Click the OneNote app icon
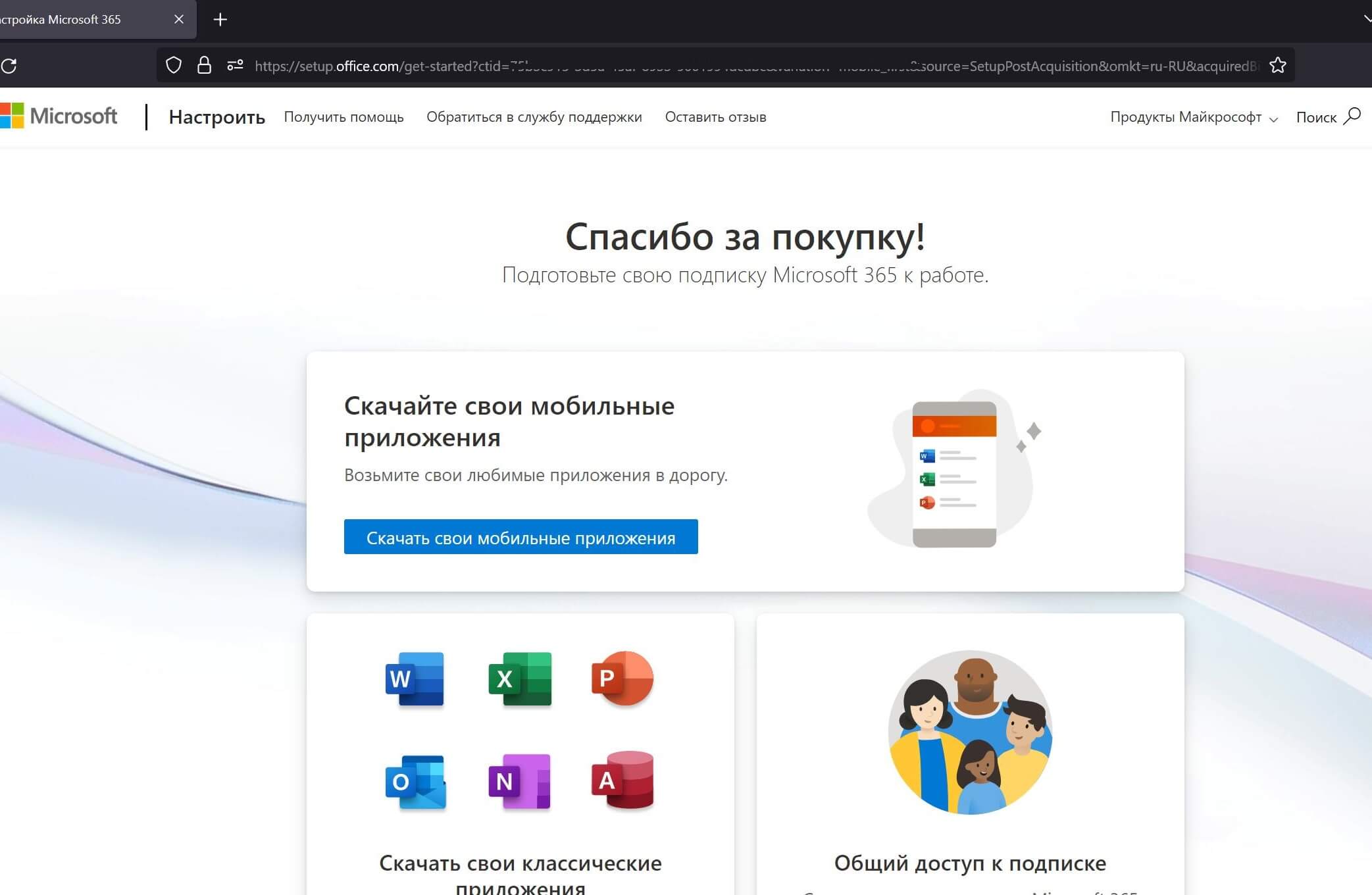The image size is (1372, 895). point(519,782)
